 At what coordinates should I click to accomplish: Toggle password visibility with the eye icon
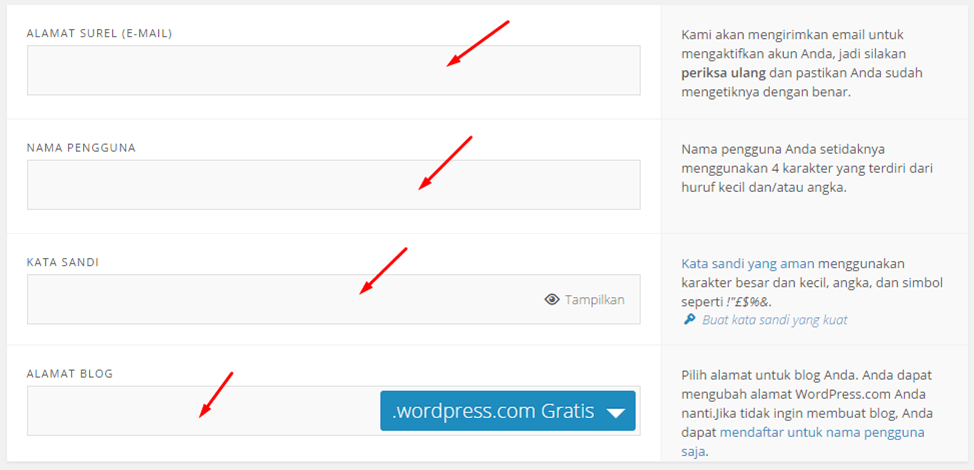coord(551,299)
